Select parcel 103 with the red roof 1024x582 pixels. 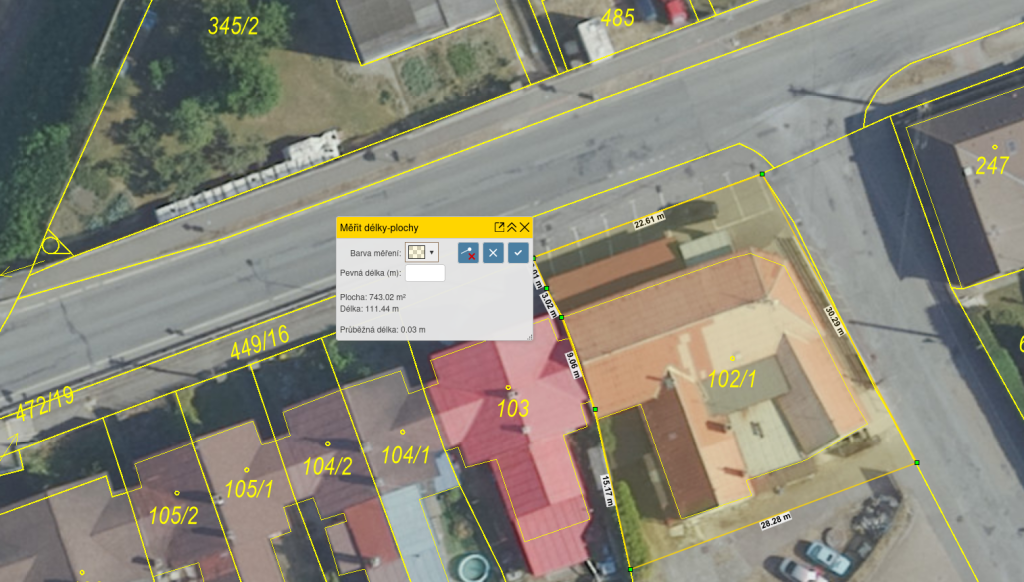(512, 408)
